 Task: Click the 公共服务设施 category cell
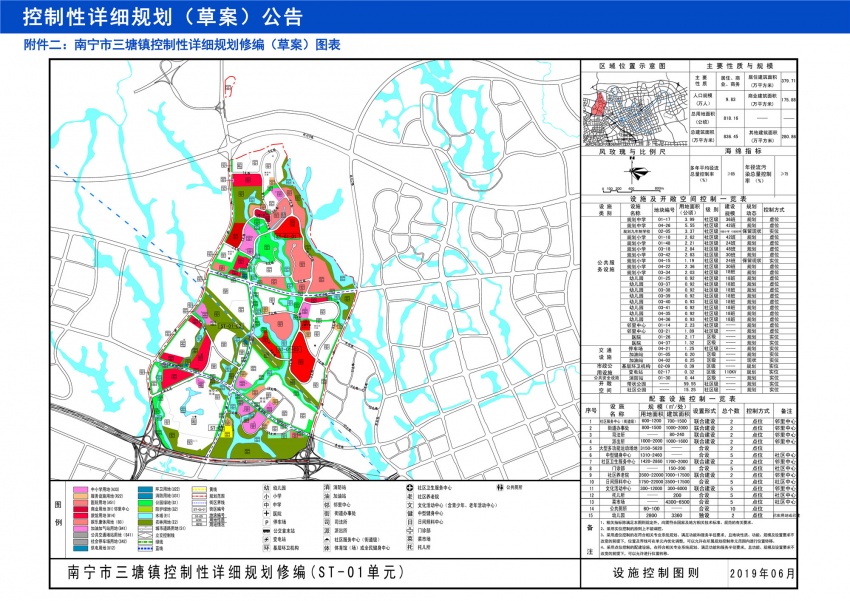(x=605, y=266)
